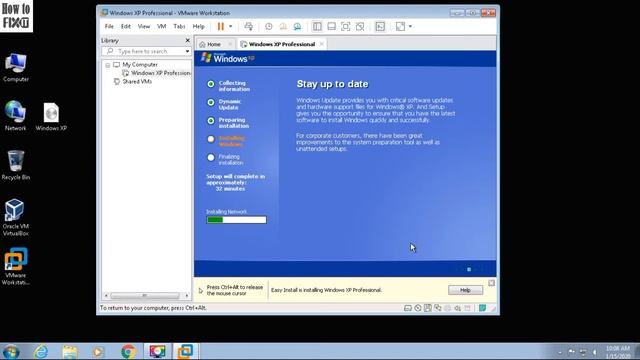640x360 pixels.
Task: Click the VMware Workstation taskbar button
Action: pos(185,351)
